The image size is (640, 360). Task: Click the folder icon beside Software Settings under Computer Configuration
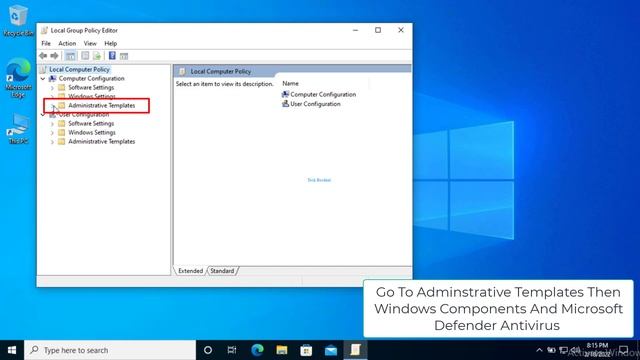tap(62, 87)
